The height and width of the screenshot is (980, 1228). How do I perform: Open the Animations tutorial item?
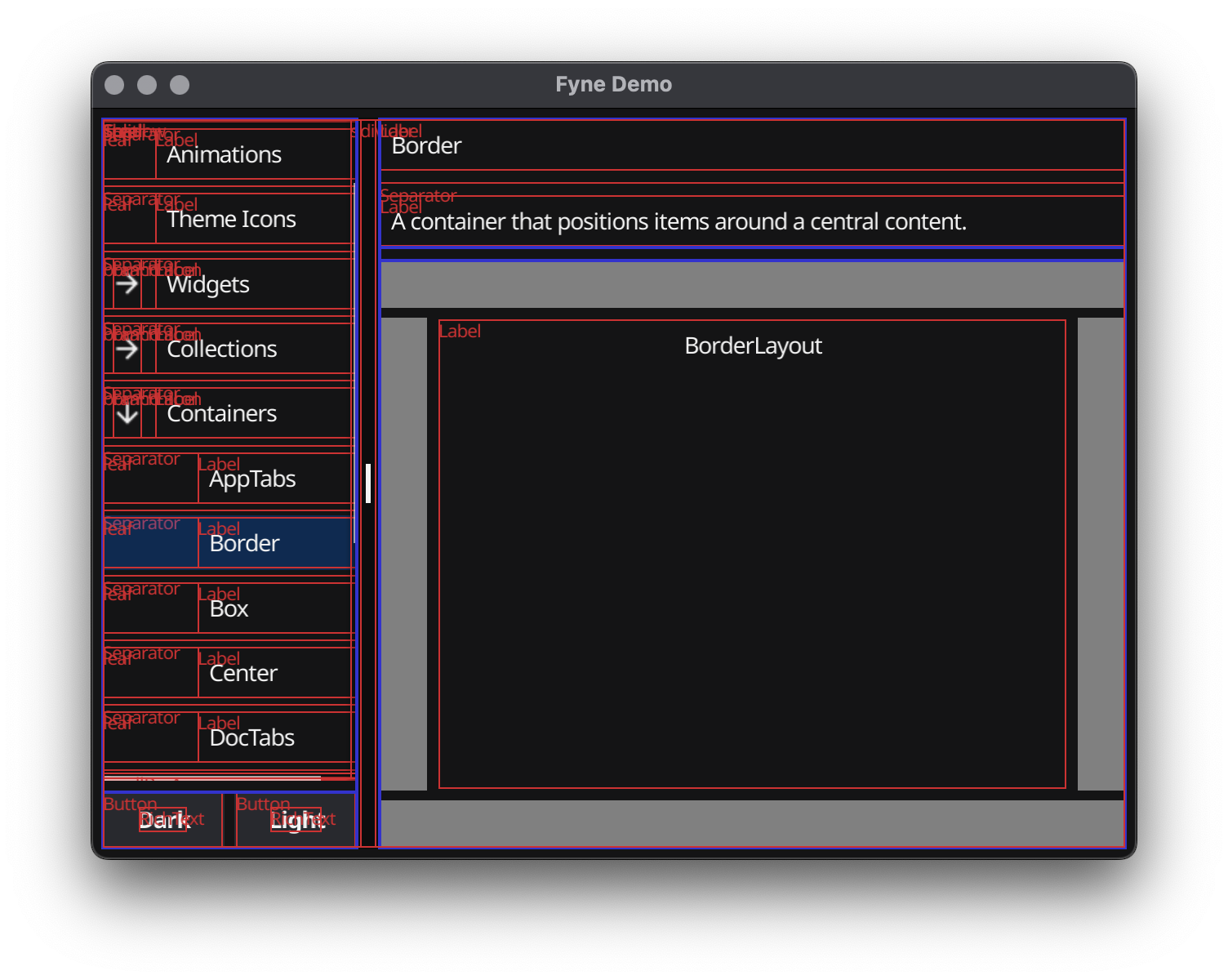pos(229,154)
